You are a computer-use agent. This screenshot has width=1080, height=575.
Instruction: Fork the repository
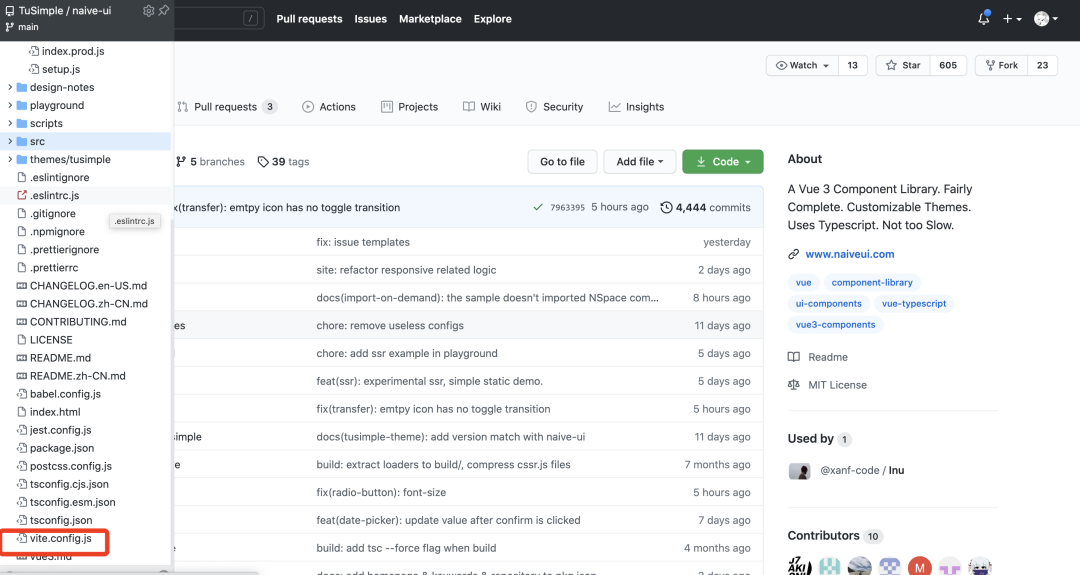(x=1000, y=65)
